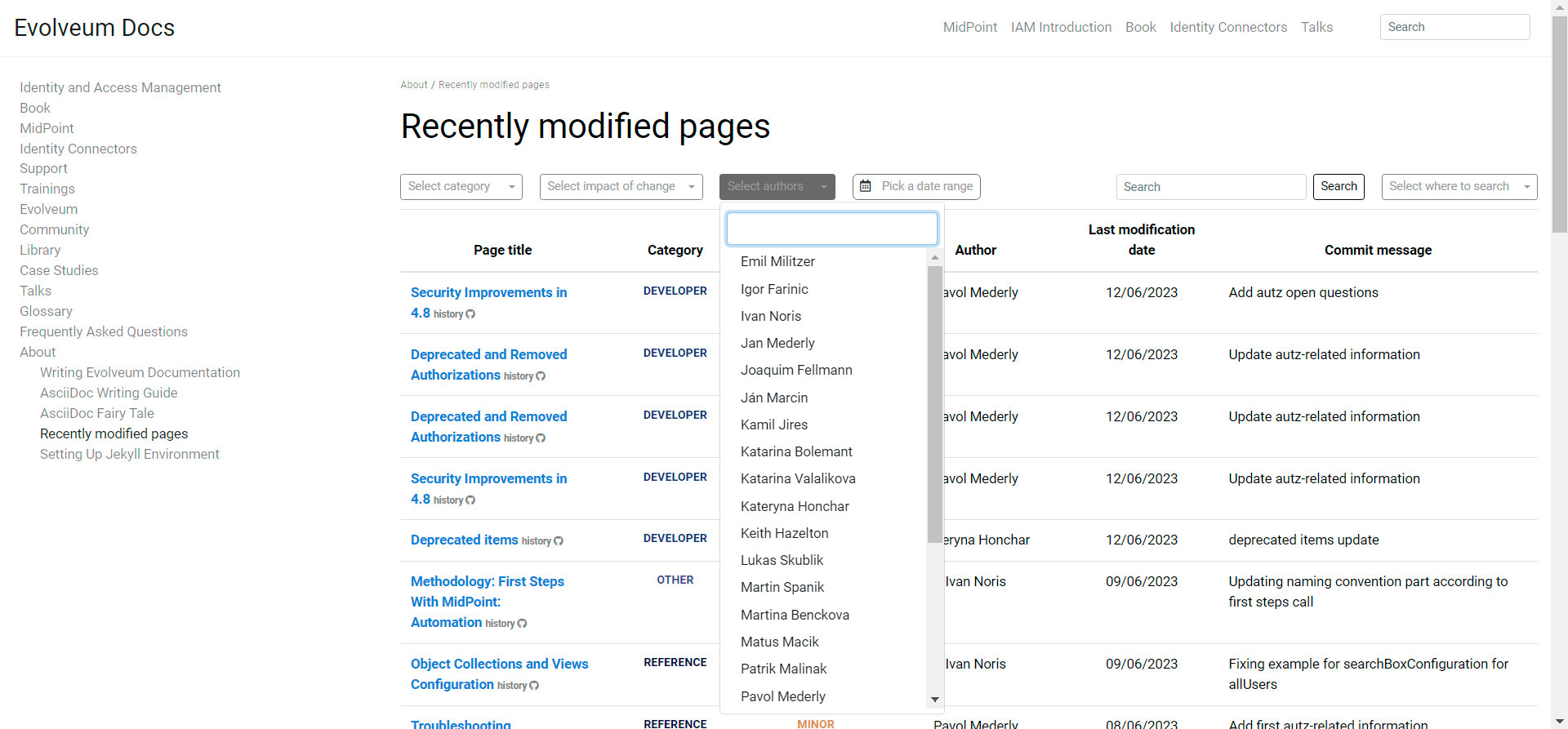Click calendar icon in date range picker
This screenshot has height=729, width=1568.
(866, 186)
